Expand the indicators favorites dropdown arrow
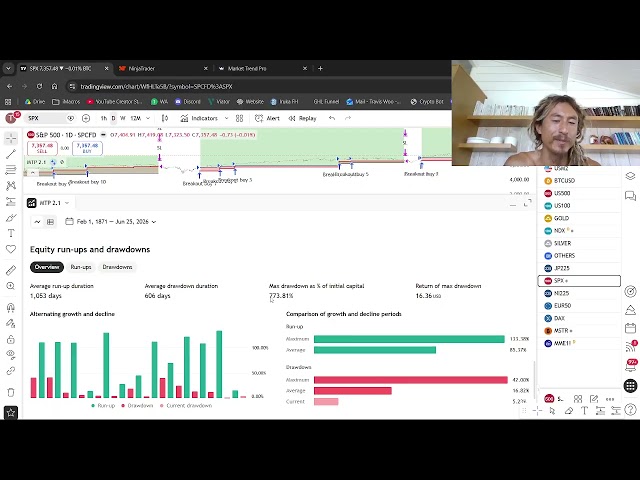Image resolution: width=640 pixels, height=480 pixels. click(227, 118)
